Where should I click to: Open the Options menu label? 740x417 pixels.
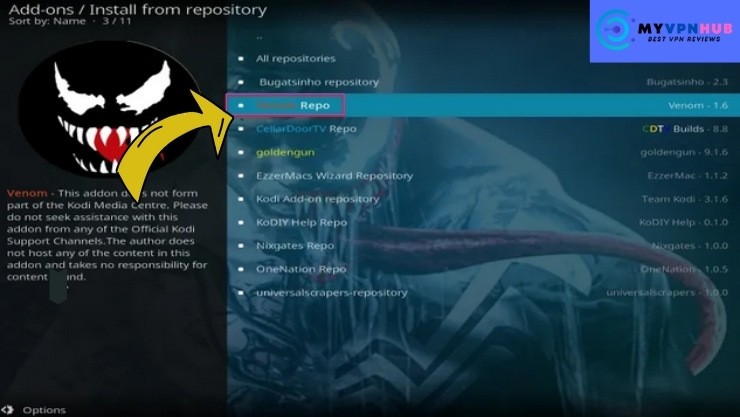point(44,410)
